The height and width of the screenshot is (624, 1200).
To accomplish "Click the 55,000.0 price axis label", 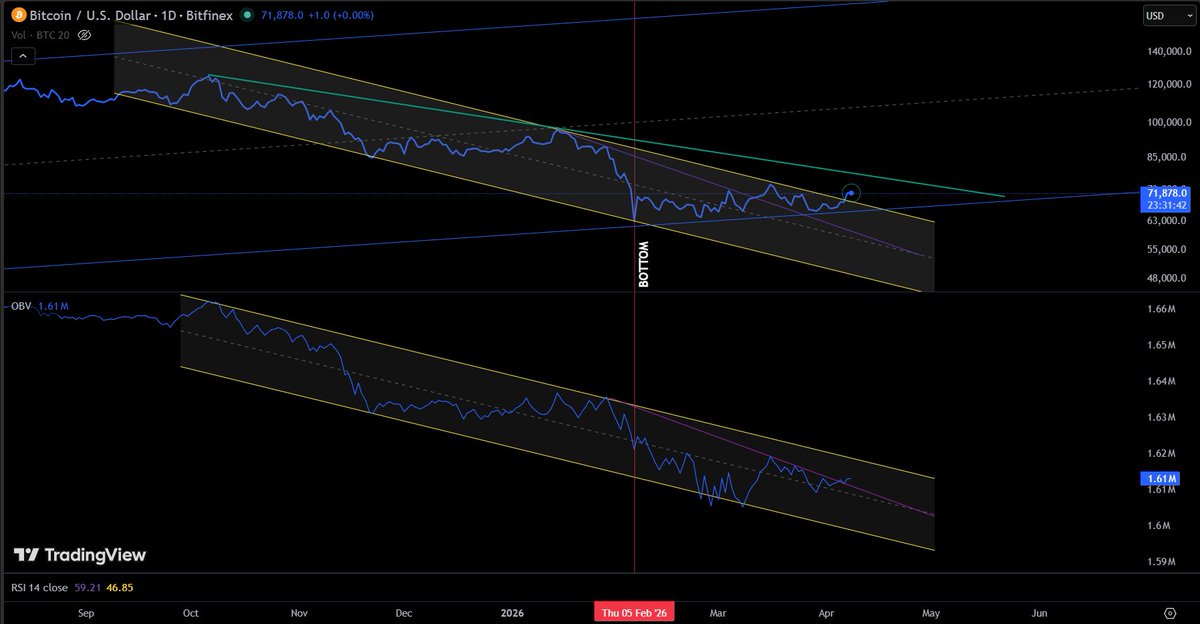I will pos(1165,250).
